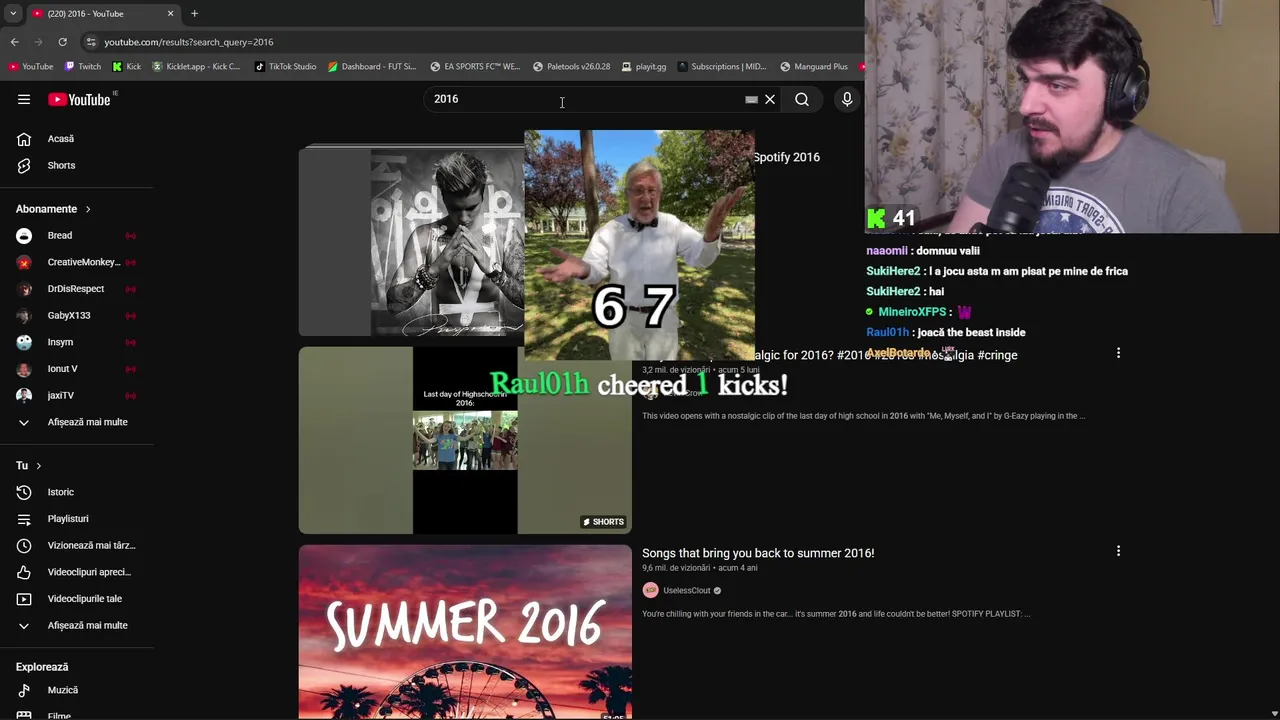Open the on-screen keyboard icon in search
Image resolution: width=1280 pixels, height=720 pixels.
(751, 99)
